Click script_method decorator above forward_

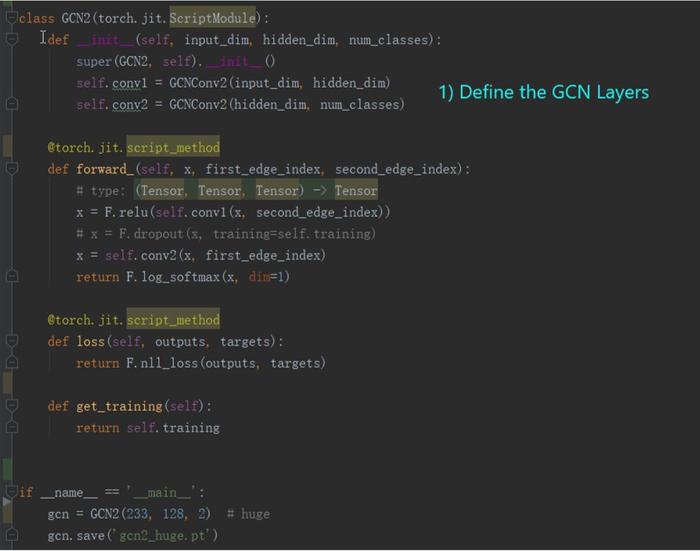(173, 147)
